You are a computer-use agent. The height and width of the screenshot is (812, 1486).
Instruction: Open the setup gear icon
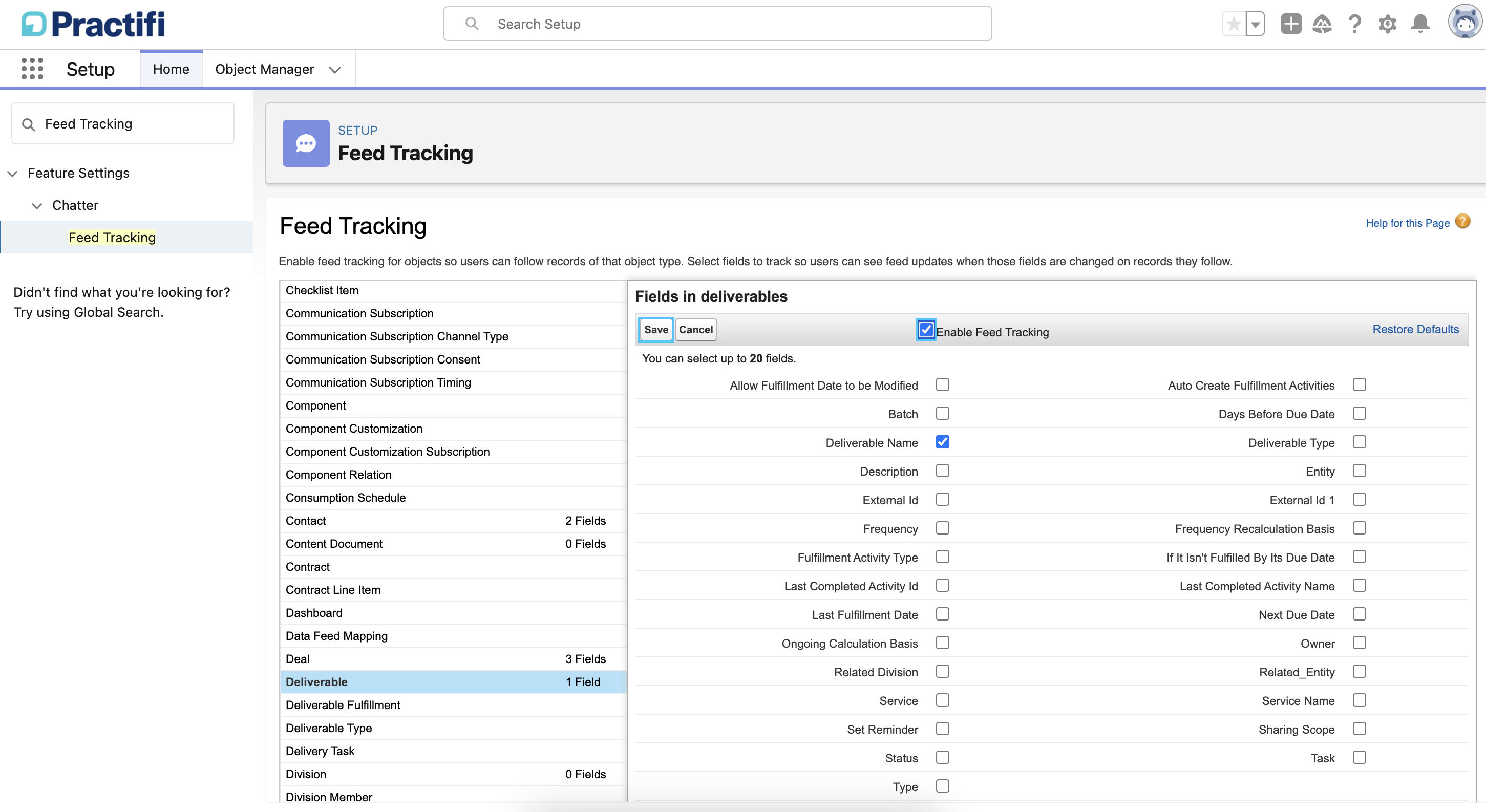pyautogui.click(x=1387, y=24)
